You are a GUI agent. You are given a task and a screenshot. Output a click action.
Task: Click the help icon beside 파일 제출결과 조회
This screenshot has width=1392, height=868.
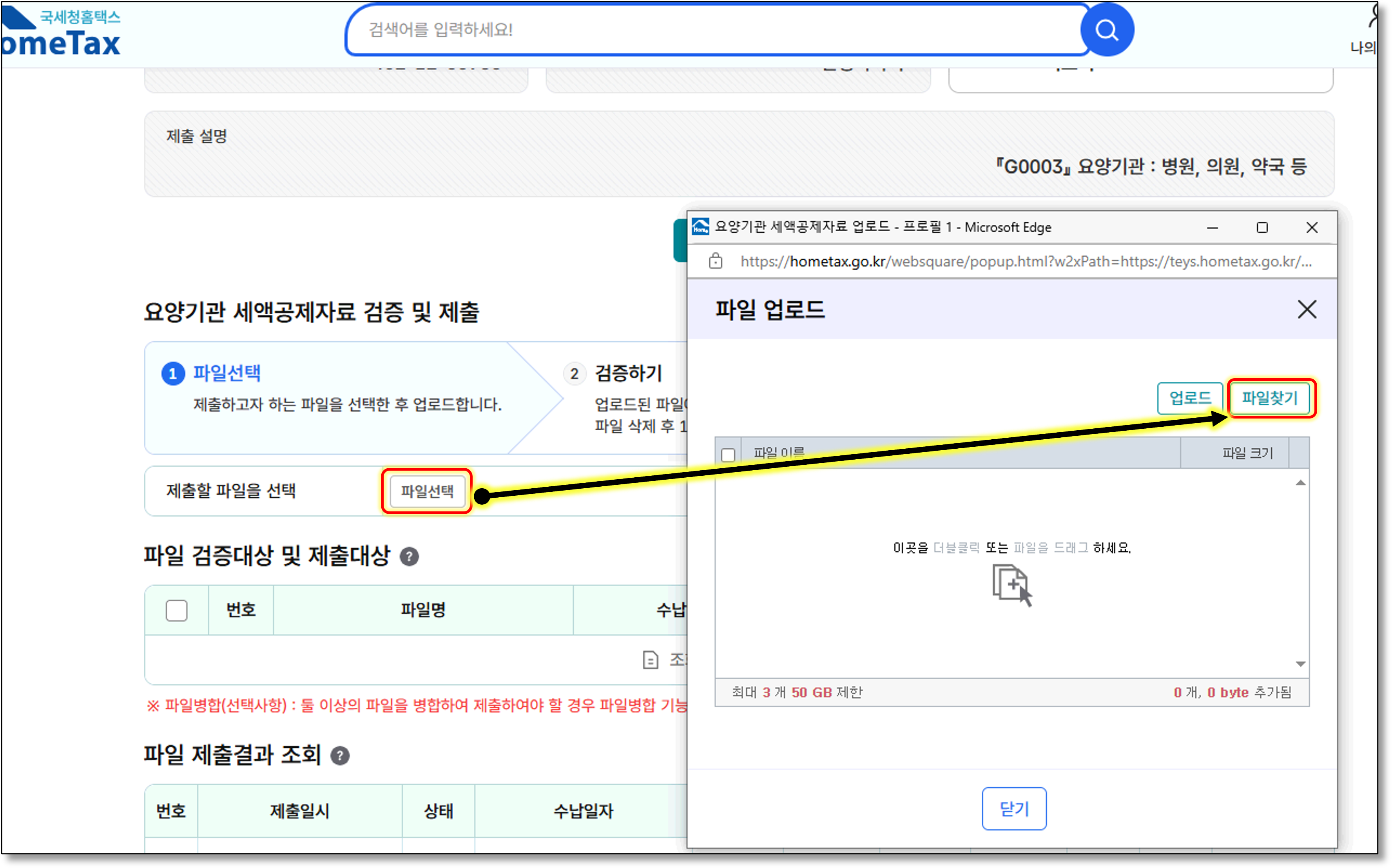(340, 756)
